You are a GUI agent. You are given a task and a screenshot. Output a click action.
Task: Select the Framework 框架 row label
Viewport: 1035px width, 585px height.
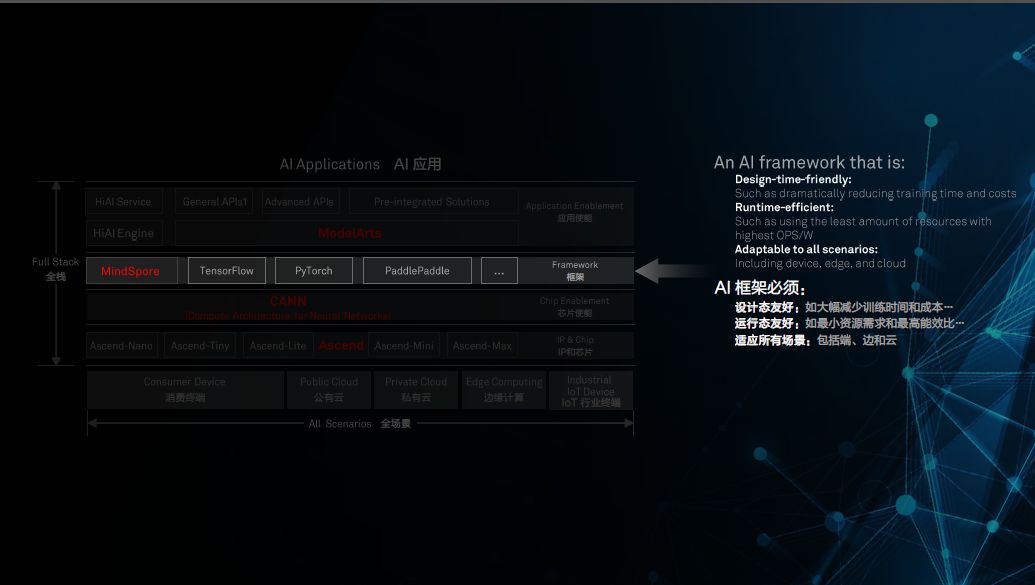tap(575, 271)
